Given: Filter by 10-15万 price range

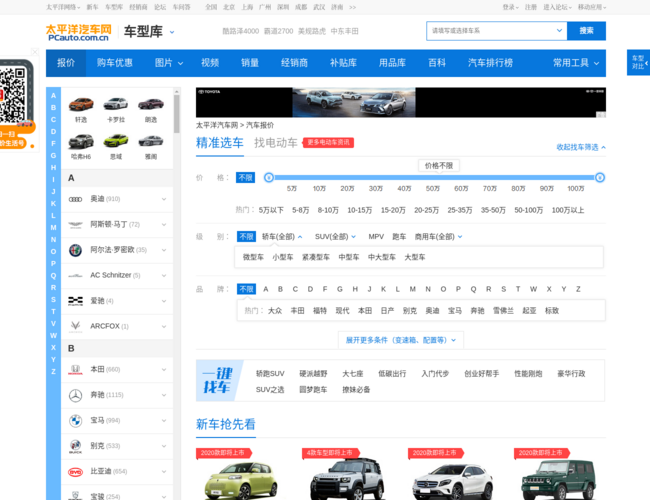Looking at the screenshot, I should (359, 211).
